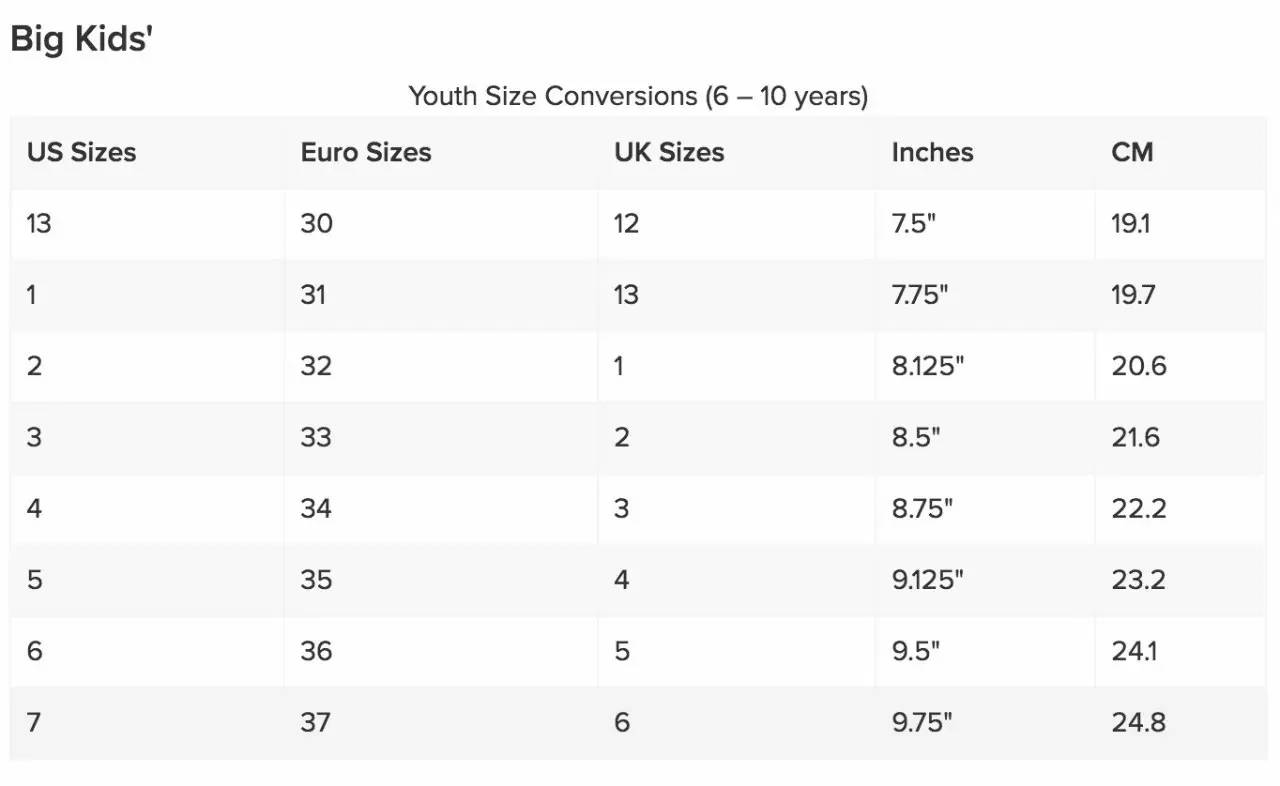Viewport: 1280px width, 786px height.
Task: Click the 24.8 CM value
Action: coord(1138,722)
